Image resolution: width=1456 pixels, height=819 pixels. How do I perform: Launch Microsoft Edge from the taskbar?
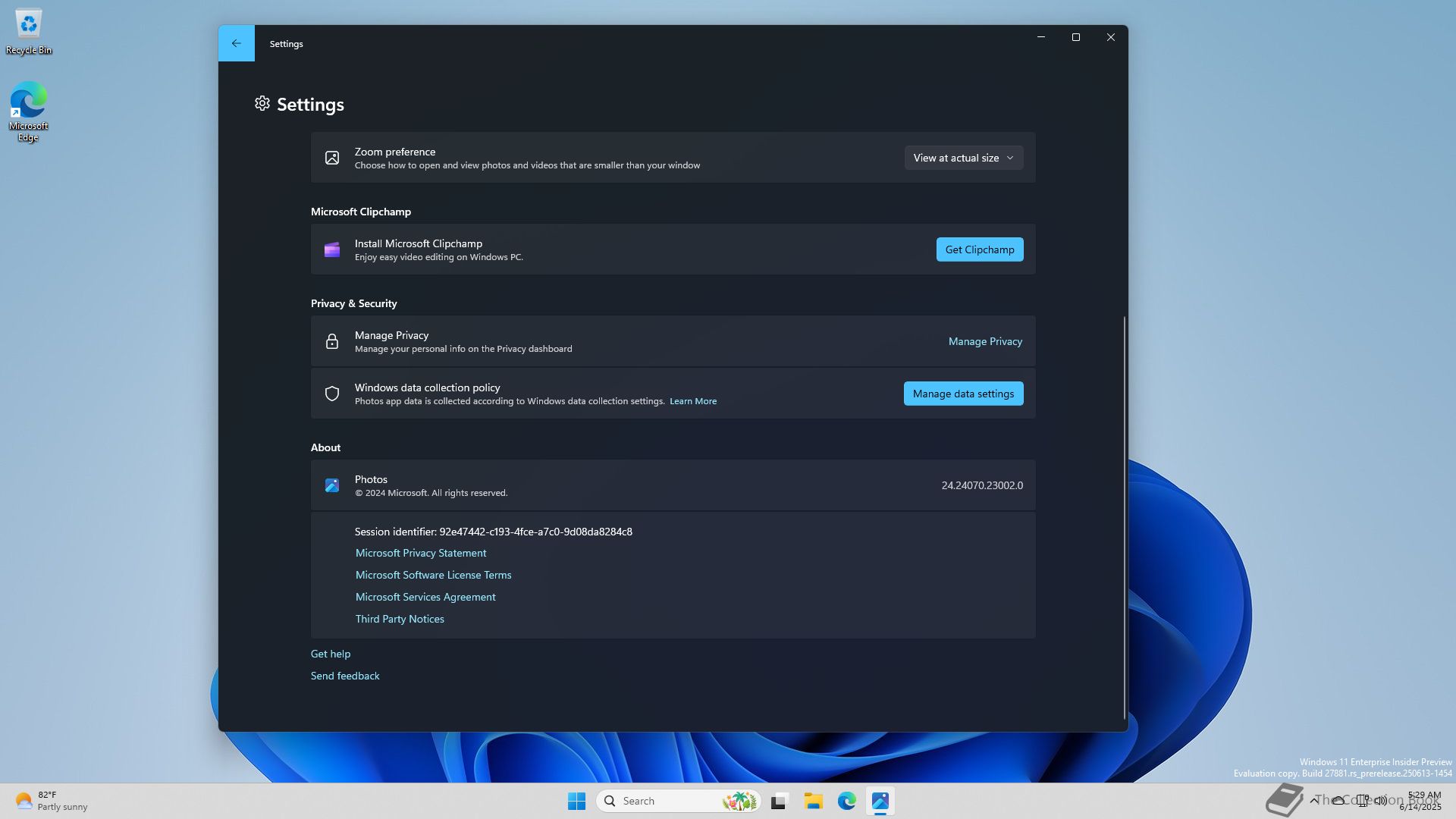[846, 801]
